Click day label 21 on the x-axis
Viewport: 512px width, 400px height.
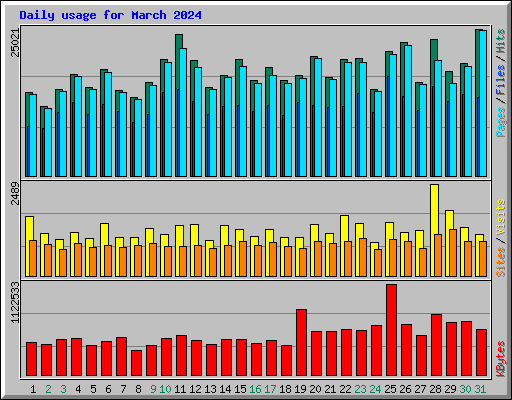click(330, 389)
